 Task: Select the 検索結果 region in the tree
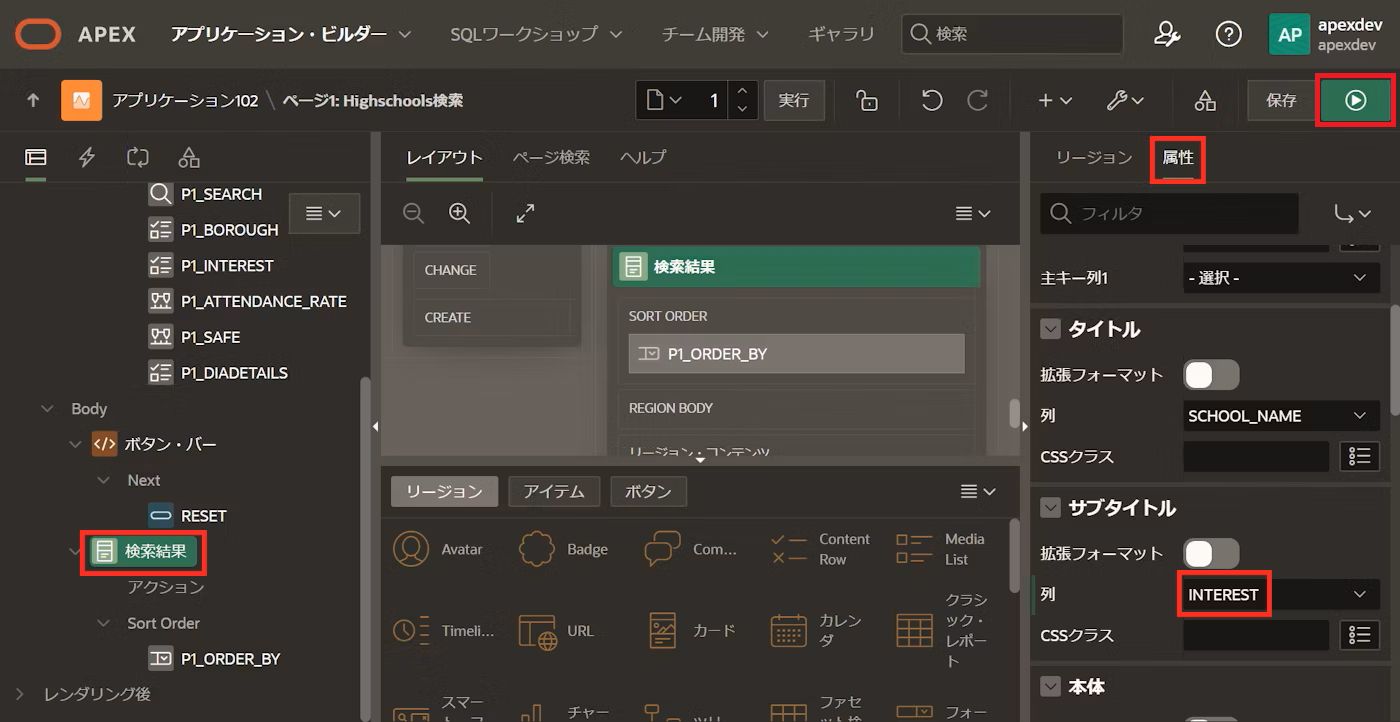coord(146,551)
